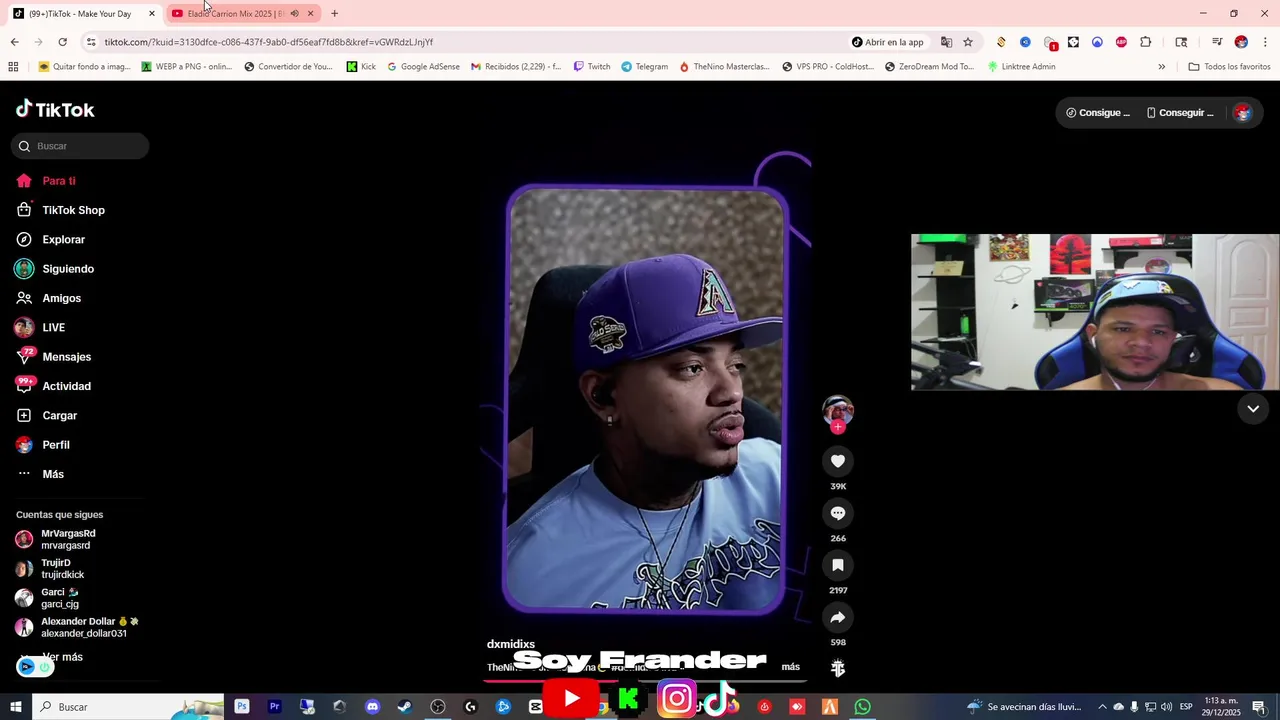Click Abrir en la app button
The width and height of the screenshot is (1280, 720).
coord(888,42)
